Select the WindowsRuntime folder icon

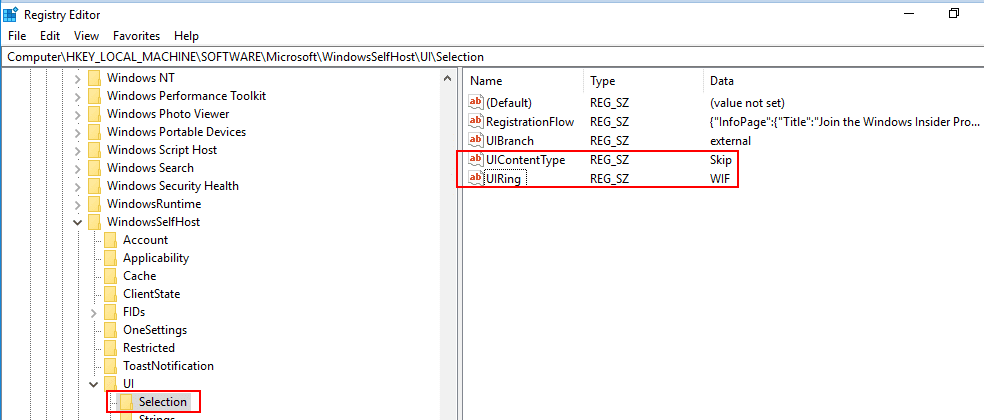coord(94,204)
